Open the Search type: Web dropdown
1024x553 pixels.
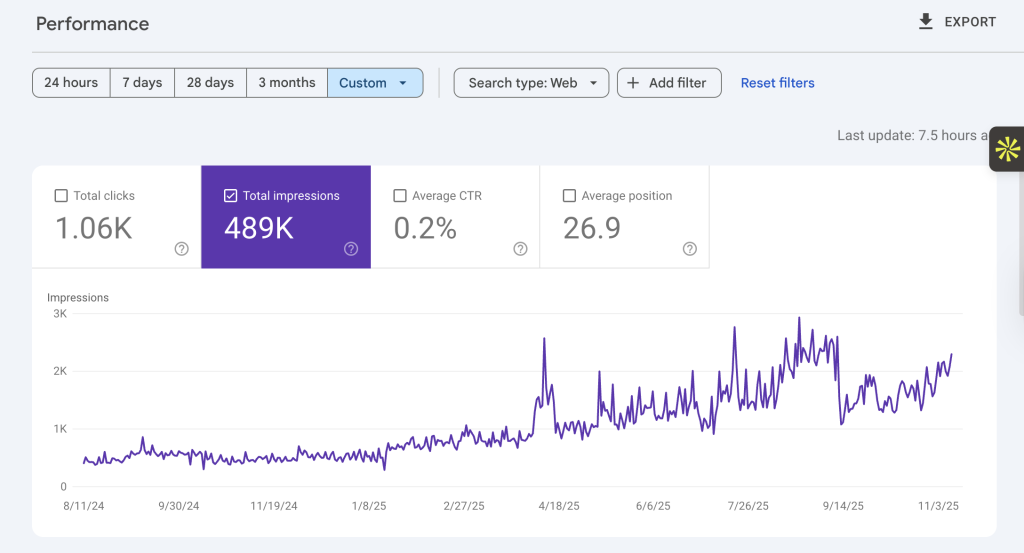pos(531,83)
